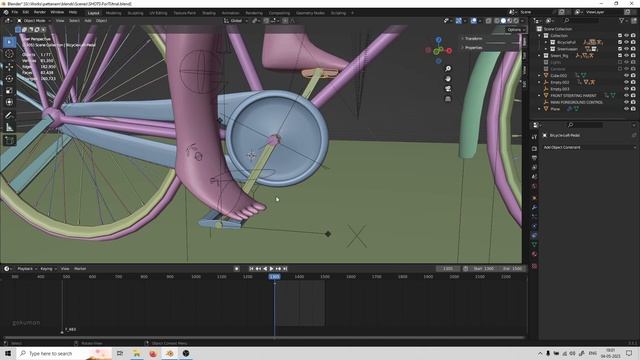This screenshot has height=360, width=640.
Task: Open the Global transform orientation dropdown
Action: tap(236, 20)
